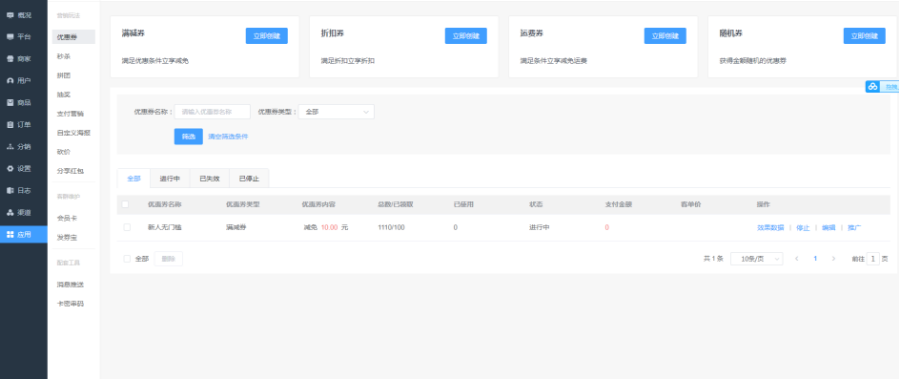Open 概况 overview in main sidebar
900x379 pixels.
(x=24, y=15)
